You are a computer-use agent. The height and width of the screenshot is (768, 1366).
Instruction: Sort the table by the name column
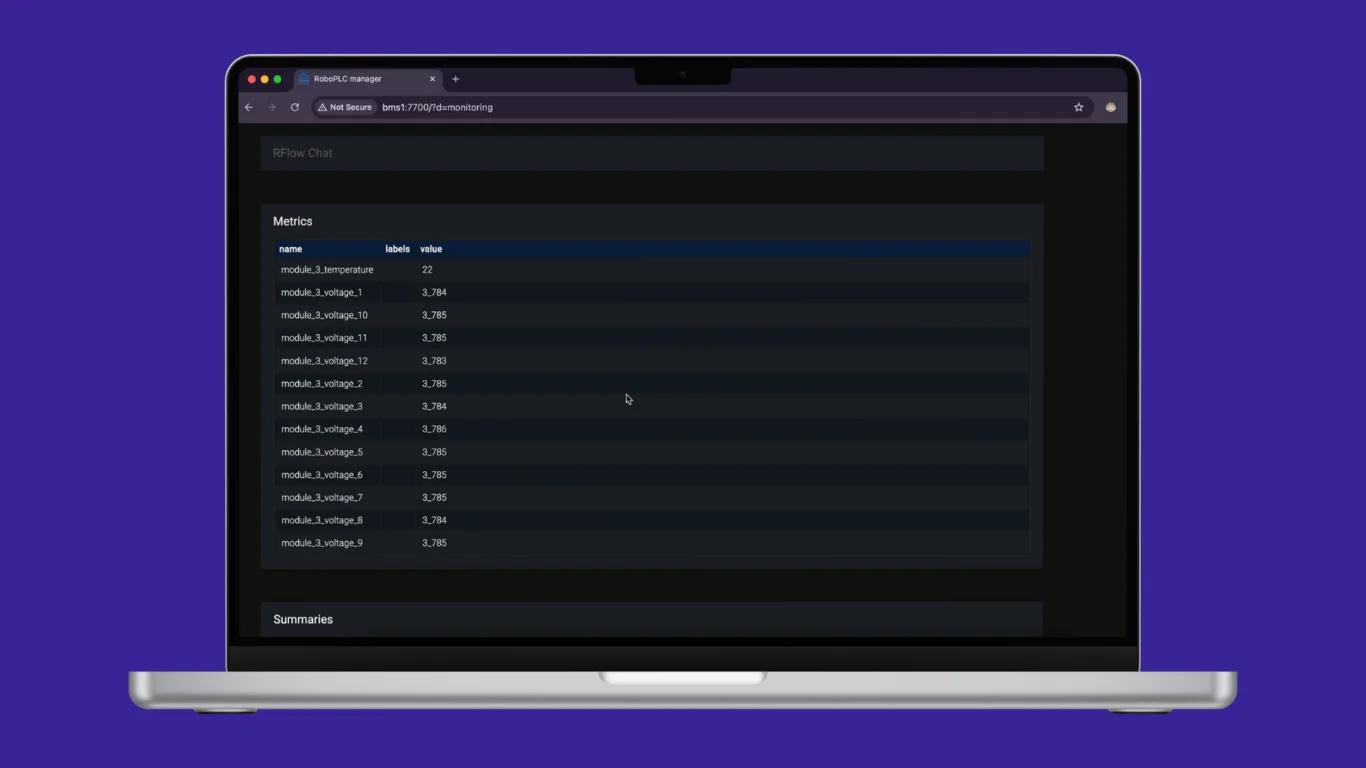290,249
